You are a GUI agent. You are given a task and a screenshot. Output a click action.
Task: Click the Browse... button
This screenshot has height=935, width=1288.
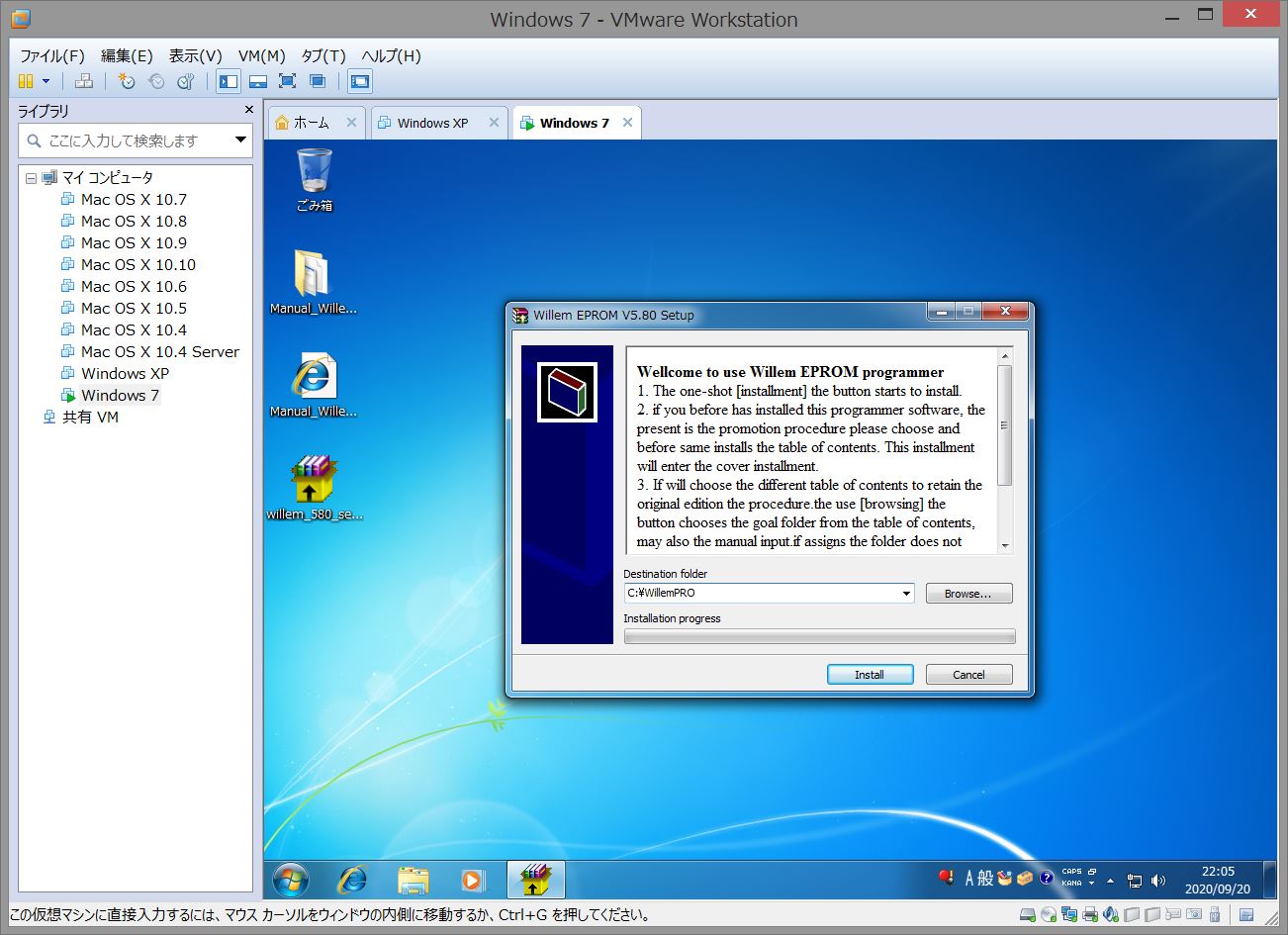pyautogui.click(x=968, y=594)
